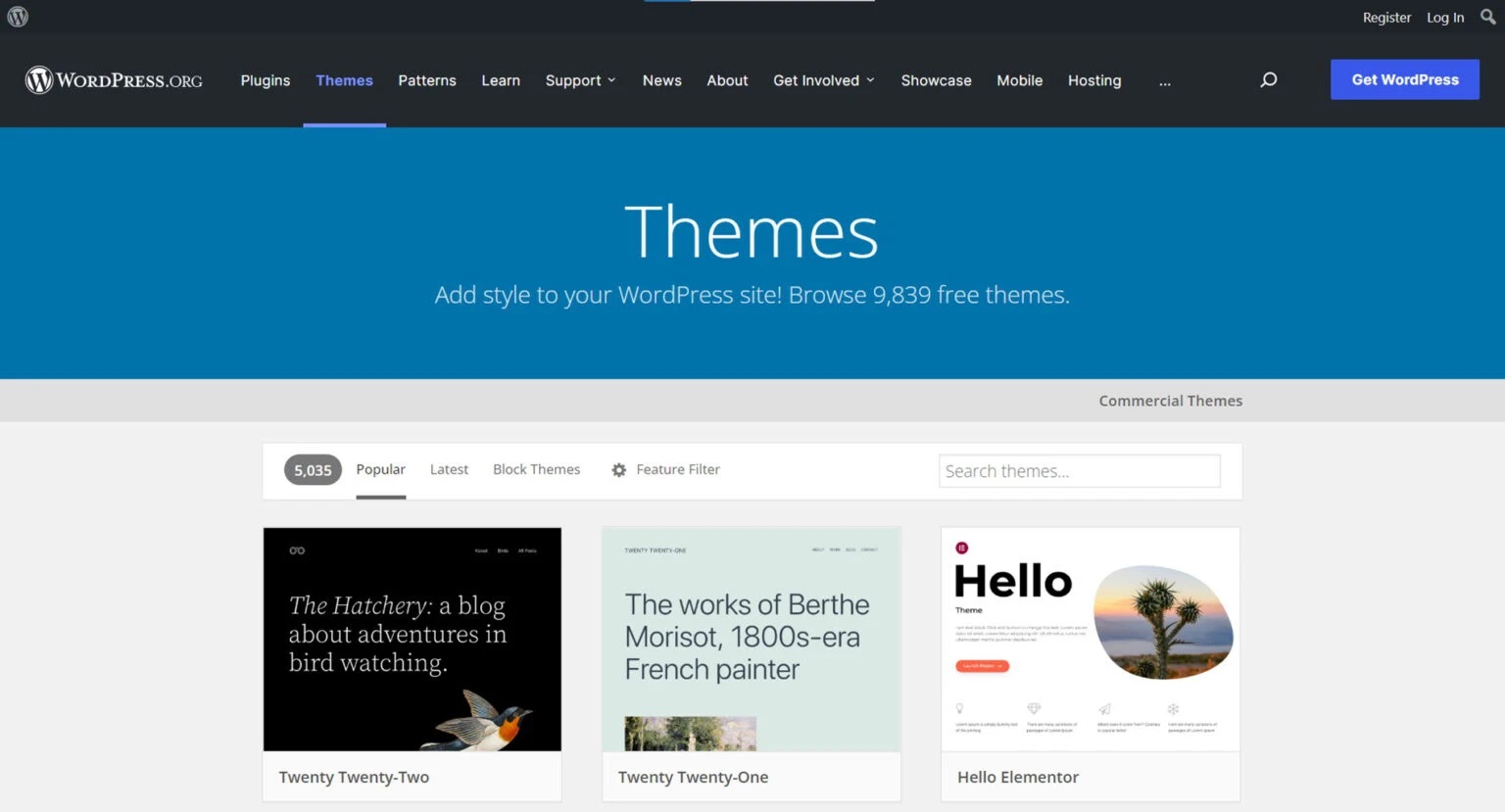The width and height of the screenshot is (1505, 812).
Task: Open the News menu item
Action: pos(661,80)
